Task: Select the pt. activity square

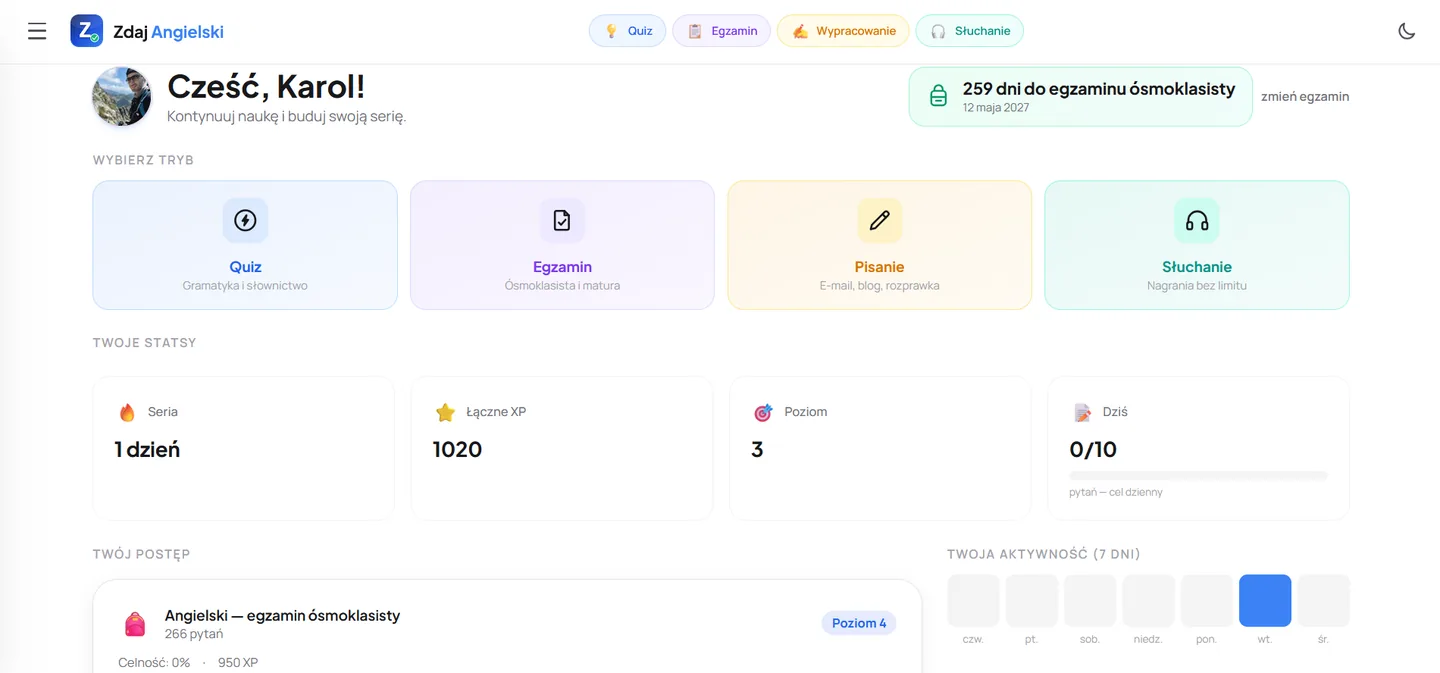Action: [1031, 600]
